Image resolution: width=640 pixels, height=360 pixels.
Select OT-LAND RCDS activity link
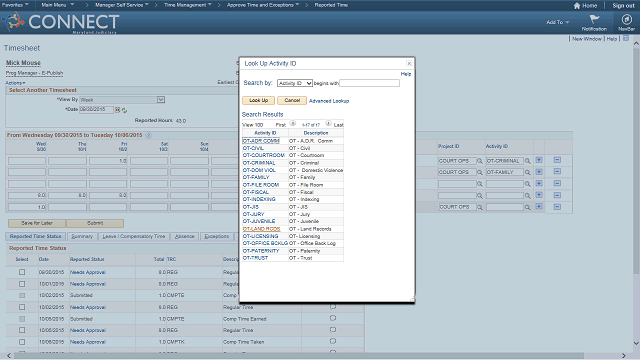pos(261,229)
